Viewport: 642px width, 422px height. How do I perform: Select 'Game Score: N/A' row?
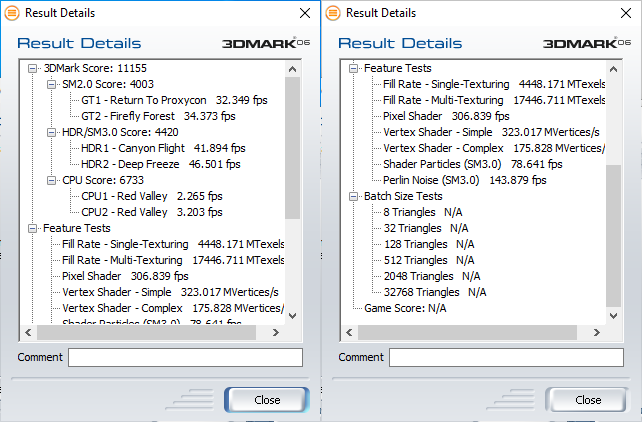pos(405,308)
